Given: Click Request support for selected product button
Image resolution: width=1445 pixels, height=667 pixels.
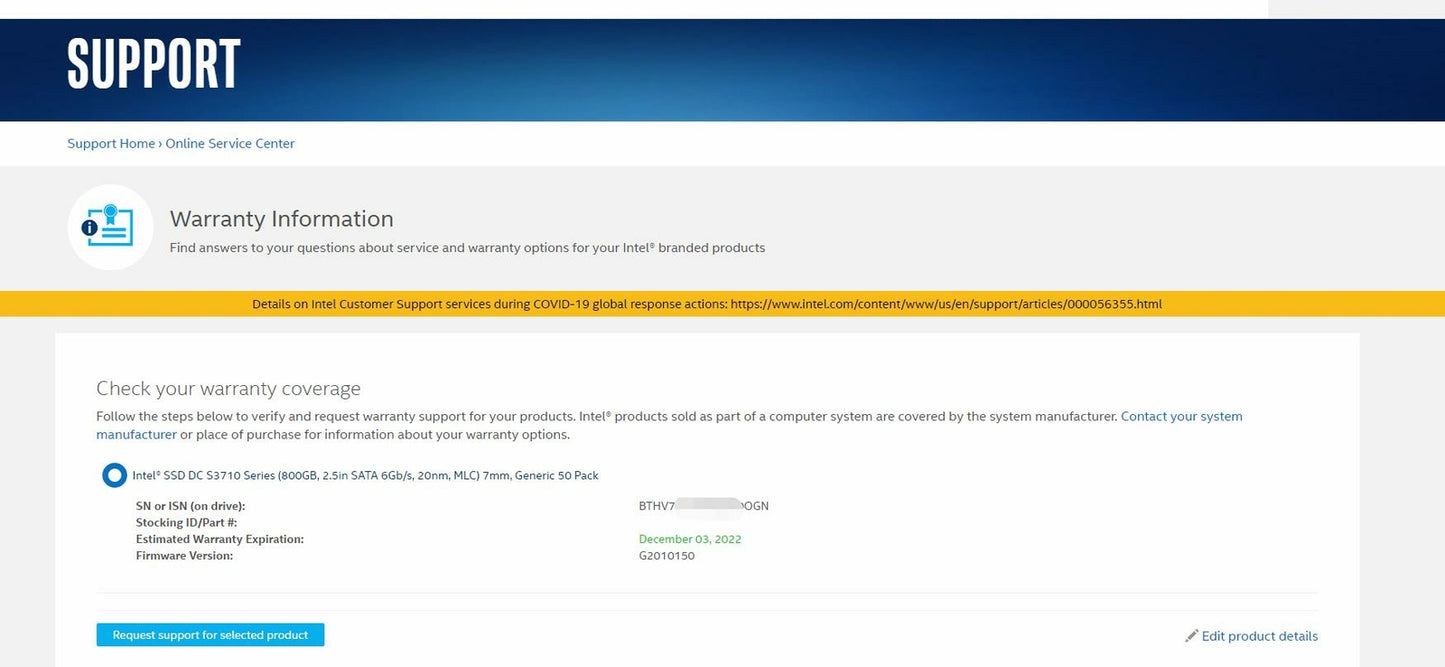Looking at the screenshot, I should click(210, 635).
